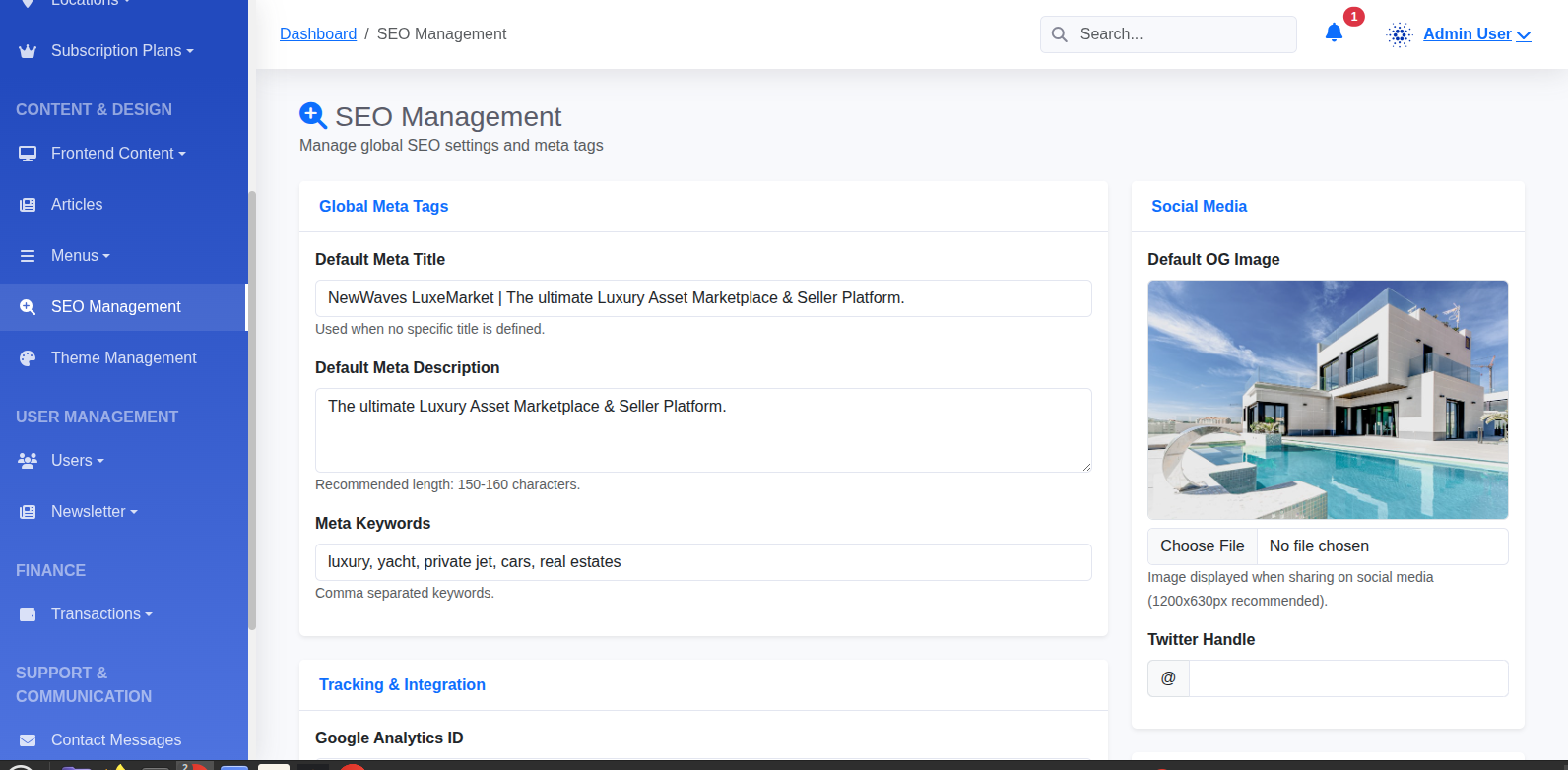Image resolution: width=1568 pixels, height=770 pixels.
Task: Click the sidebar vertical scrollbar
Action: (x=252, y=410)
